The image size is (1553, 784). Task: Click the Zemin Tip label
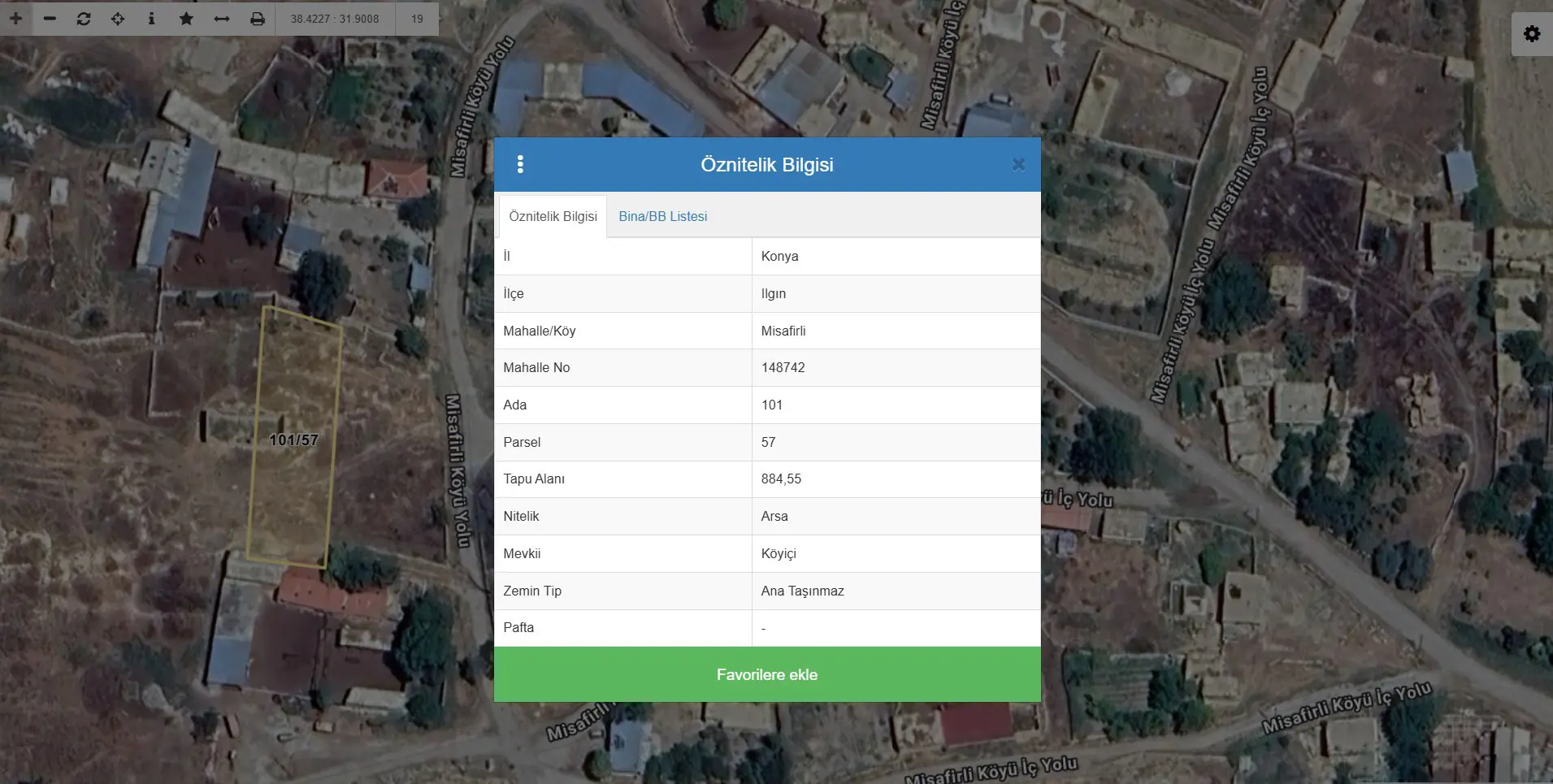click(x=532, y=591)
